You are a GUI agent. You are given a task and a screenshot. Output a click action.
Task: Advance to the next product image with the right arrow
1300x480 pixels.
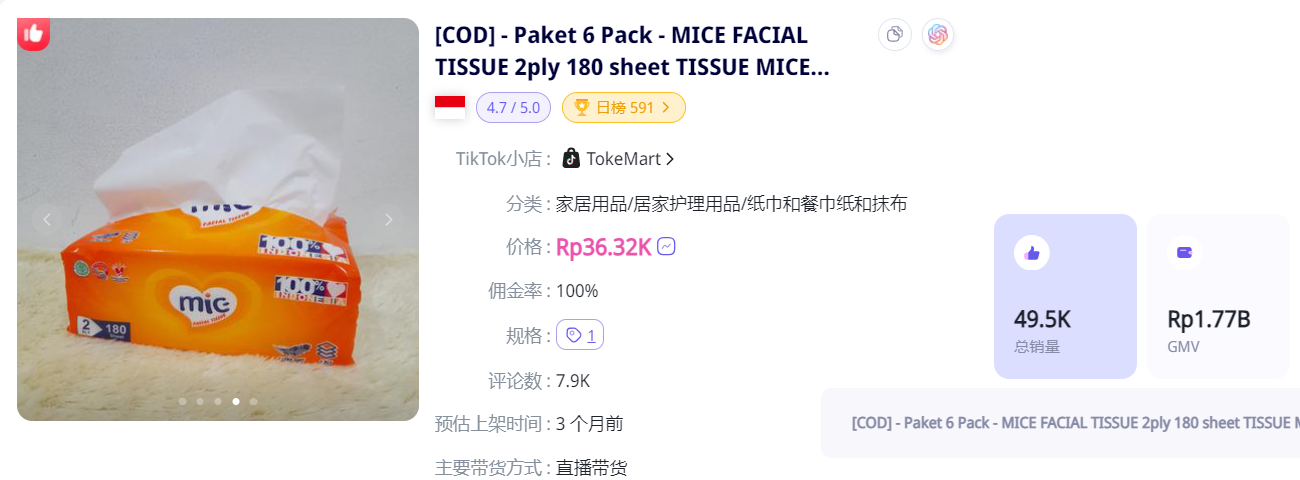pos(389,219)
